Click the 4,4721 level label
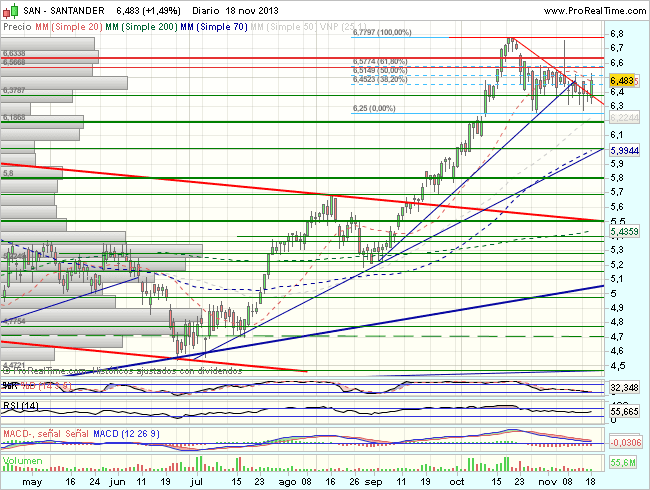Viewport: 650px width, 490px height. 14,366
